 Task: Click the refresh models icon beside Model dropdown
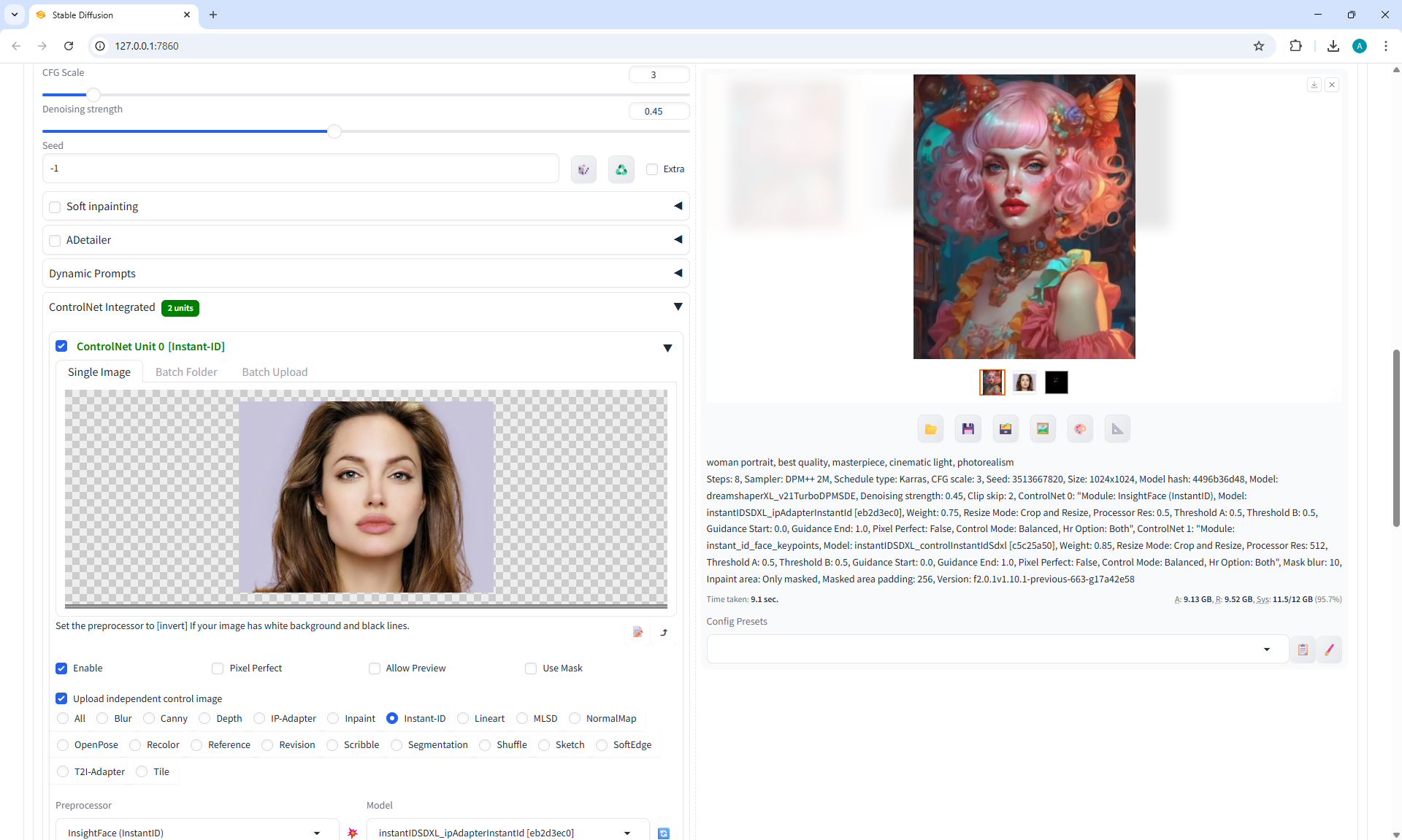(663, 833)
